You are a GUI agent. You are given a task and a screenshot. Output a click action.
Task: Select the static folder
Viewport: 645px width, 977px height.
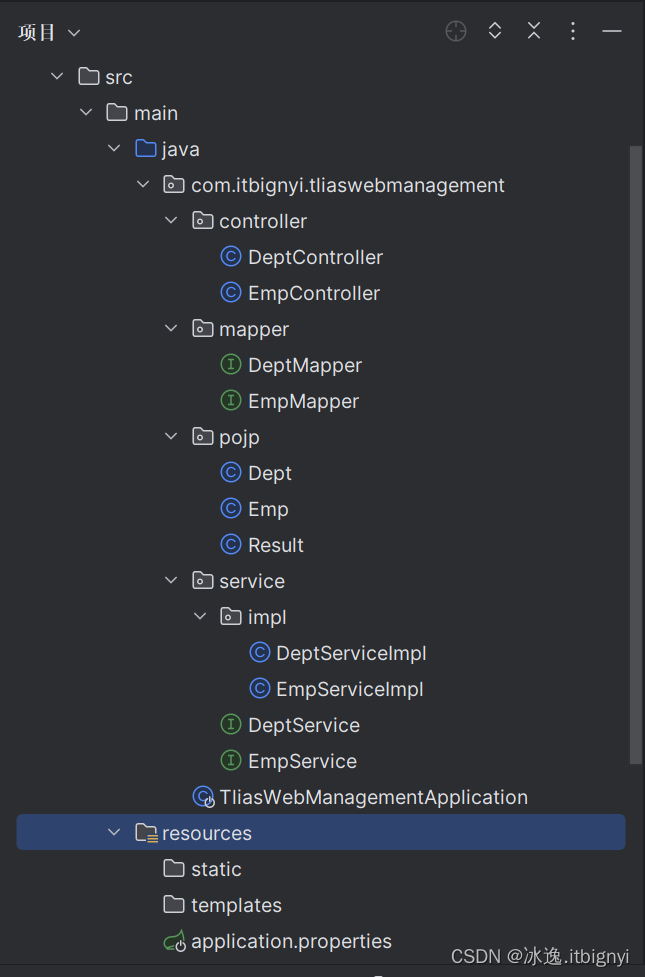click(216, 869)
